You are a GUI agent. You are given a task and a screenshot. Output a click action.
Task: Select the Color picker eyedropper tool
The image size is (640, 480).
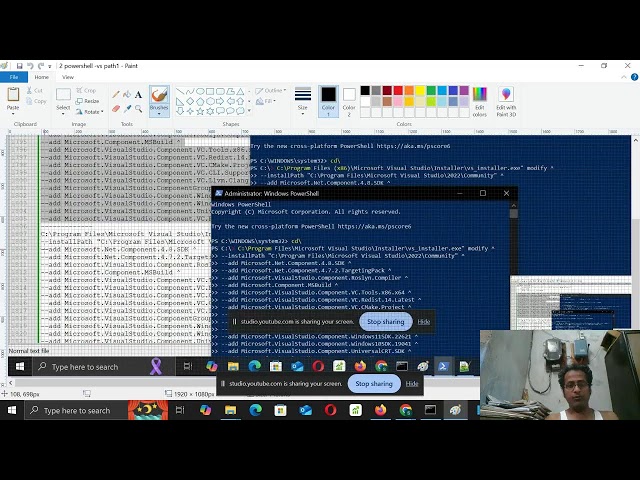point(127,109)
